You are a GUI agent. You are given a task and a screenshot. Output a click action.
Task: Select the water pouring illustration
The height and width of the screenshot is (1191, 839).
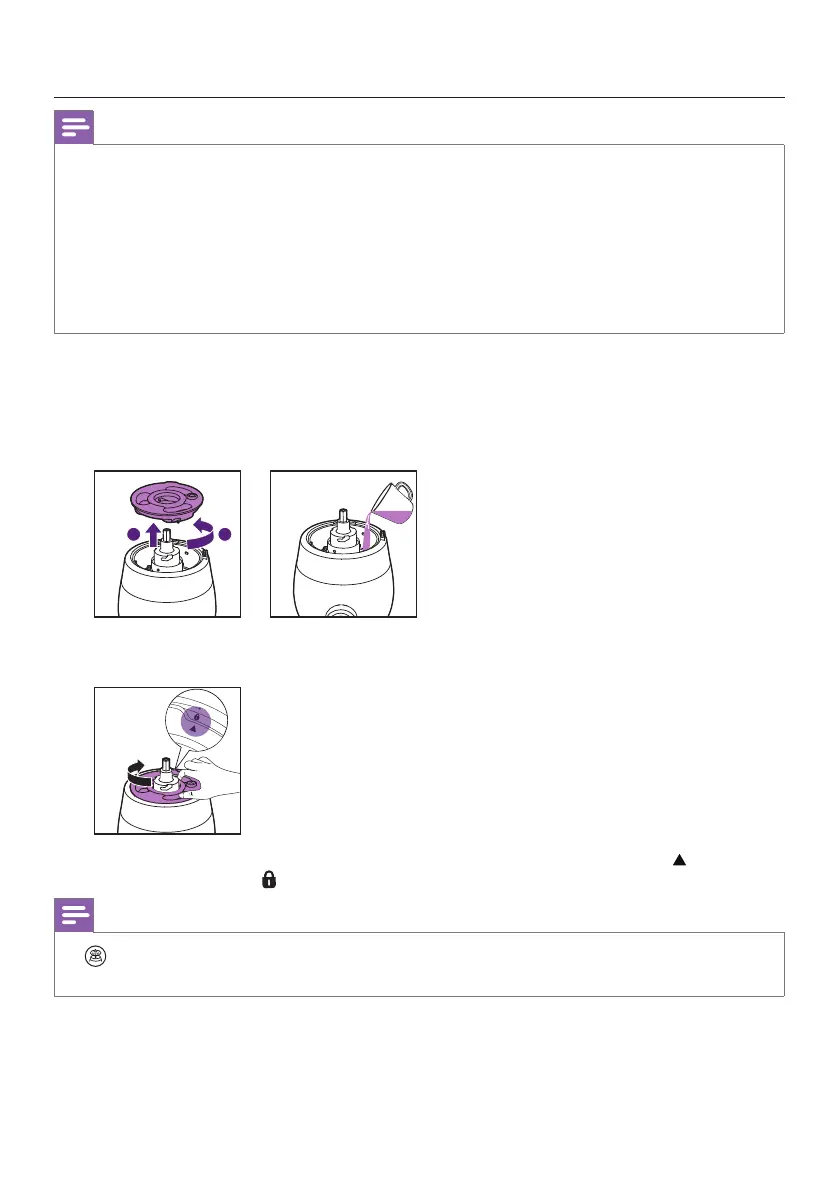344,544
